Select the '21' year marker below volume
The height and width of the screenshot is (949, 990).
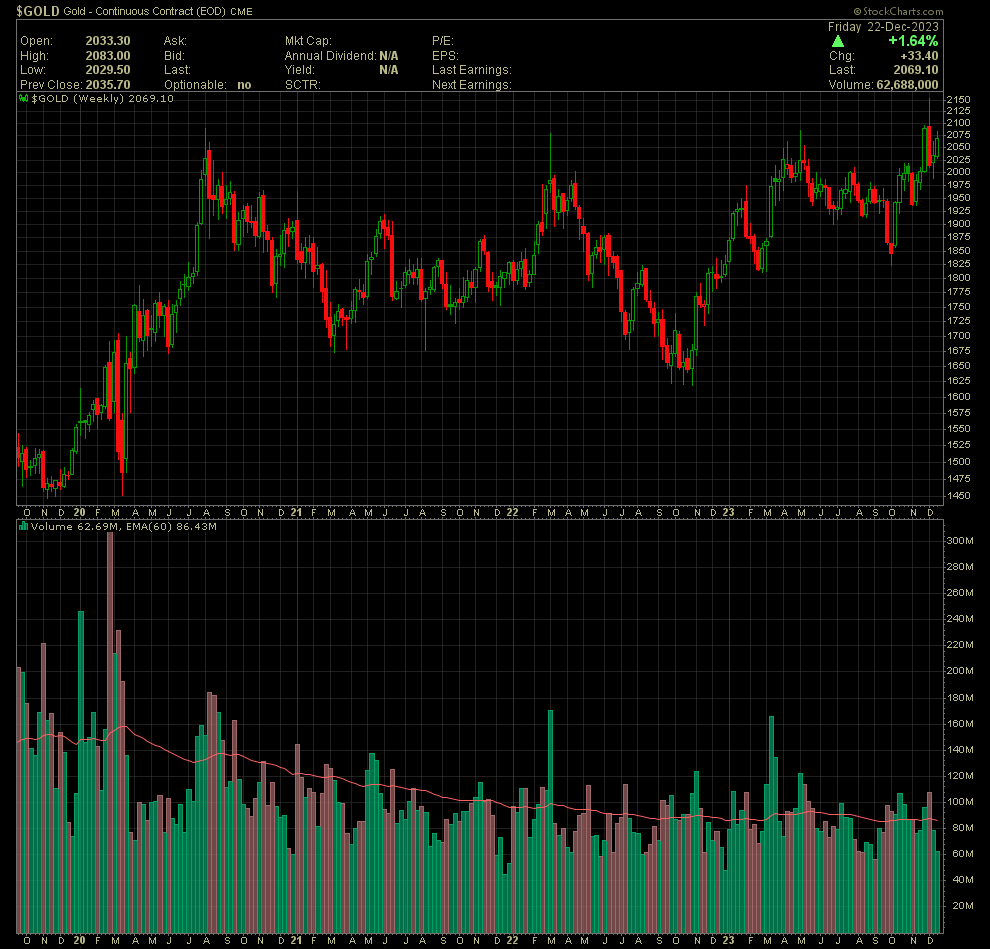(296, 941)
